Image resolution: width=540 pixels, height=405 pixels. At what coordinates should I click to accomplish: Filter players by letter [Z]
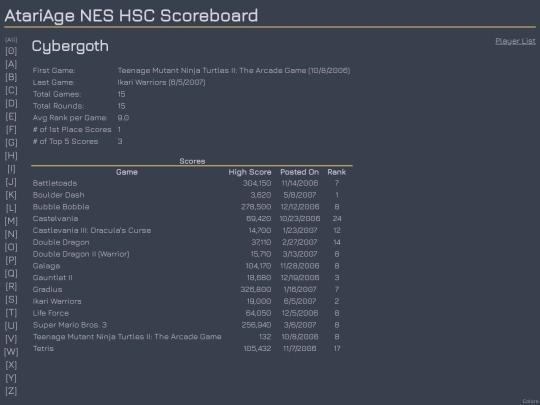tap(11, 391)
